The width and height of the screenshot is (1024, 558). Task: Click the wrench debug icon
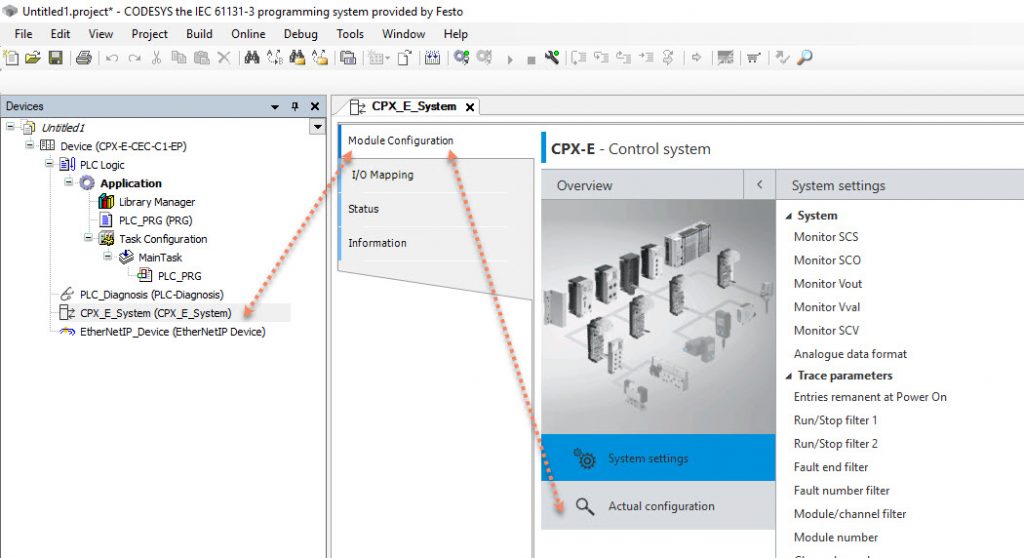coord(552,58)
